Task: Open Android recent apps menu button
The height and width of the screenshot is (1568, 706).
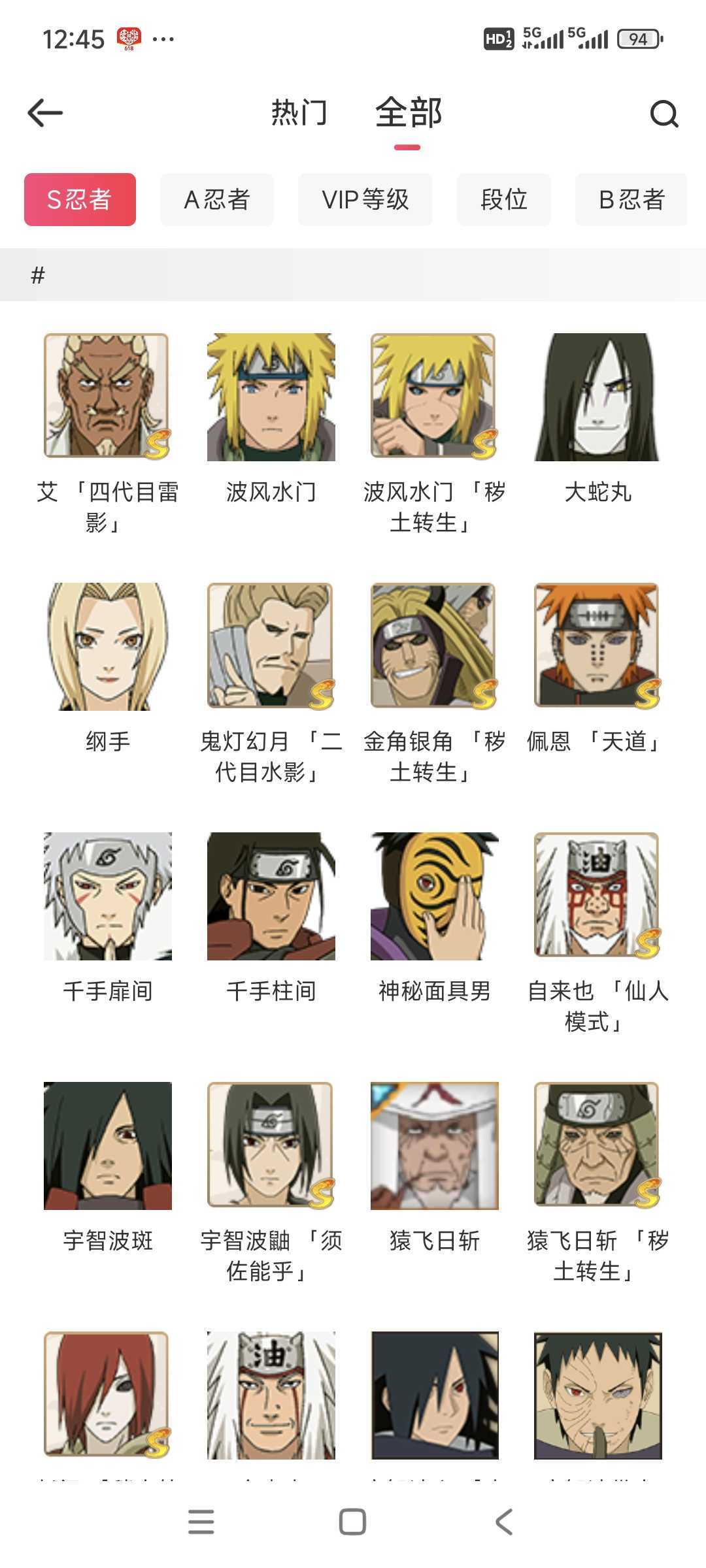Action: click(201, 1522)
